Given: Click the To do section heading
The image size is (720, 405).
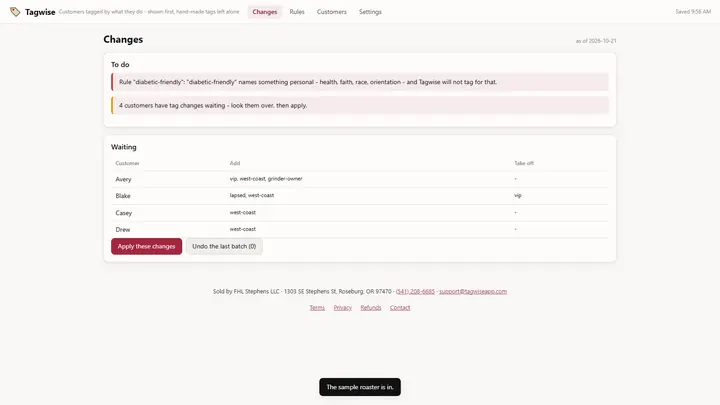Looking at the screenshot, I should [x=120, y=65].
